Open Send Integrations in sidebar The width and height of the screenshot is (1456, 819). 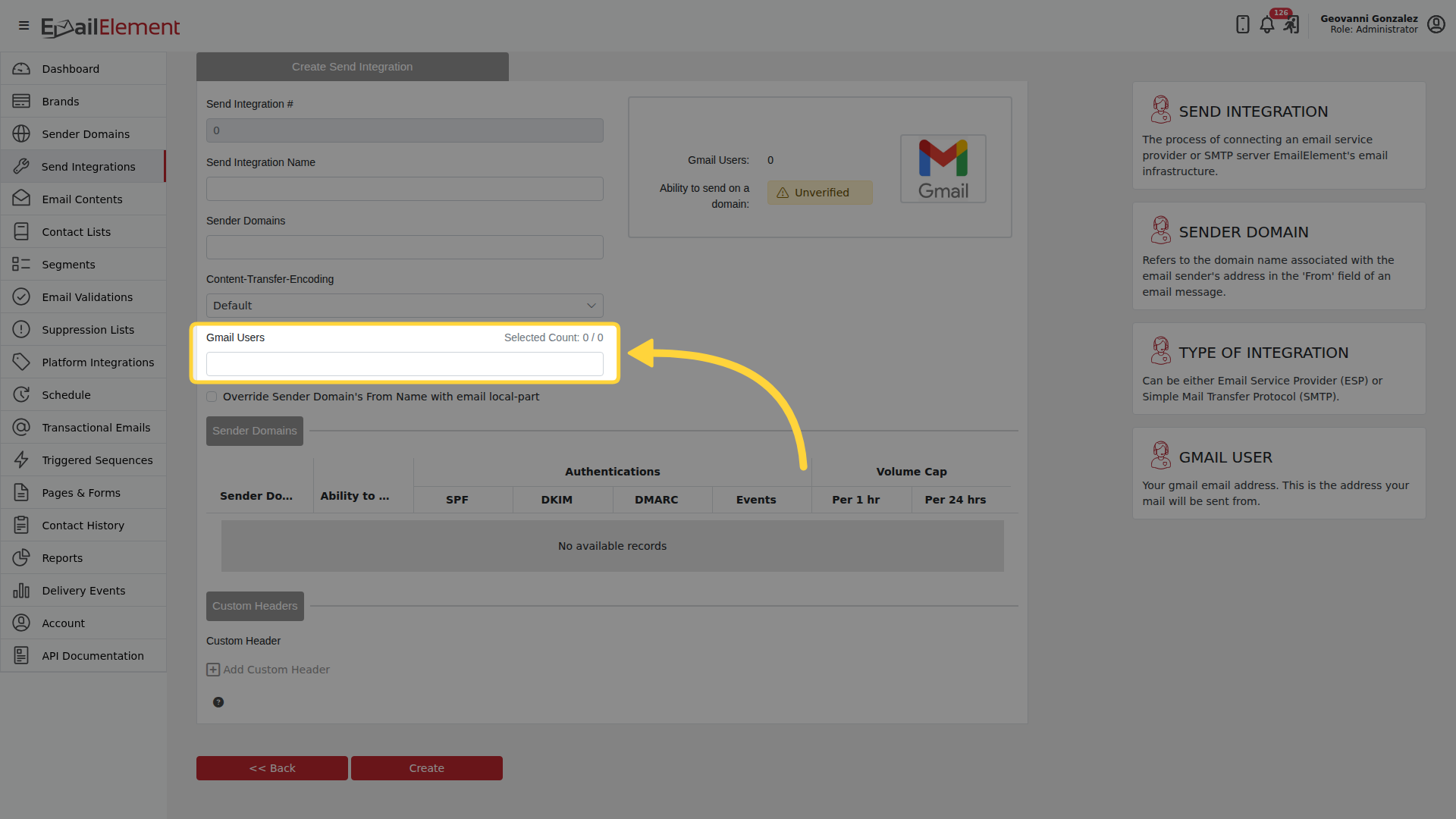click(83, 167)
